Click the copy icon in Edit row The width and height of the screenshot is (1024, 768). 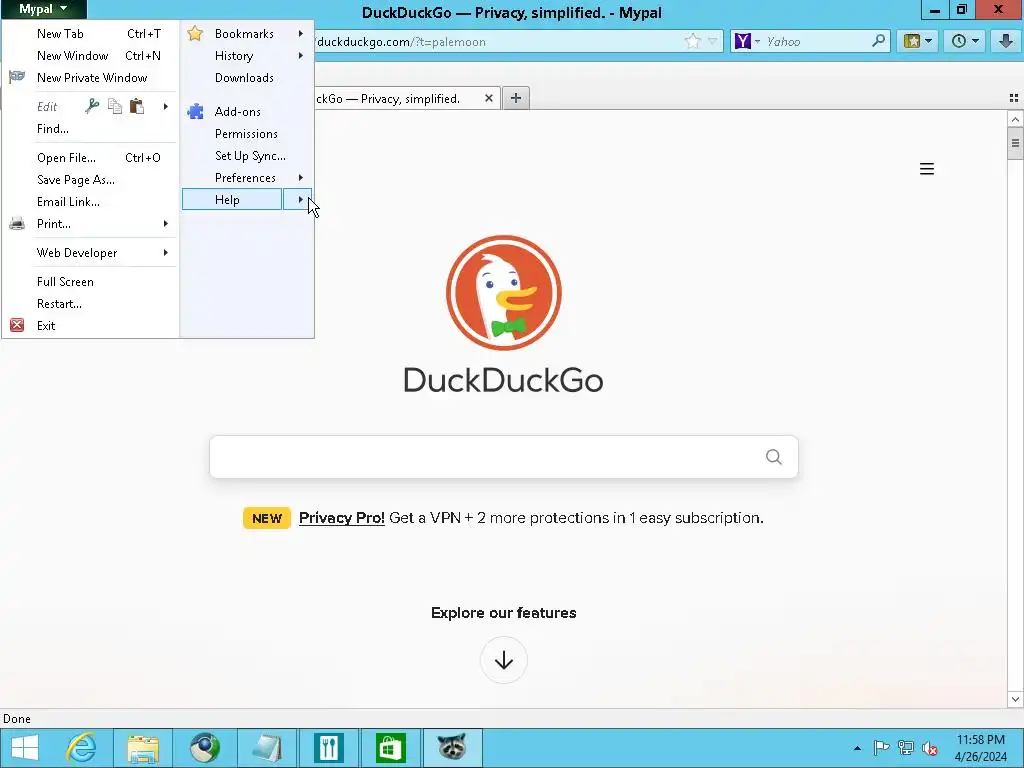[115, 106]
